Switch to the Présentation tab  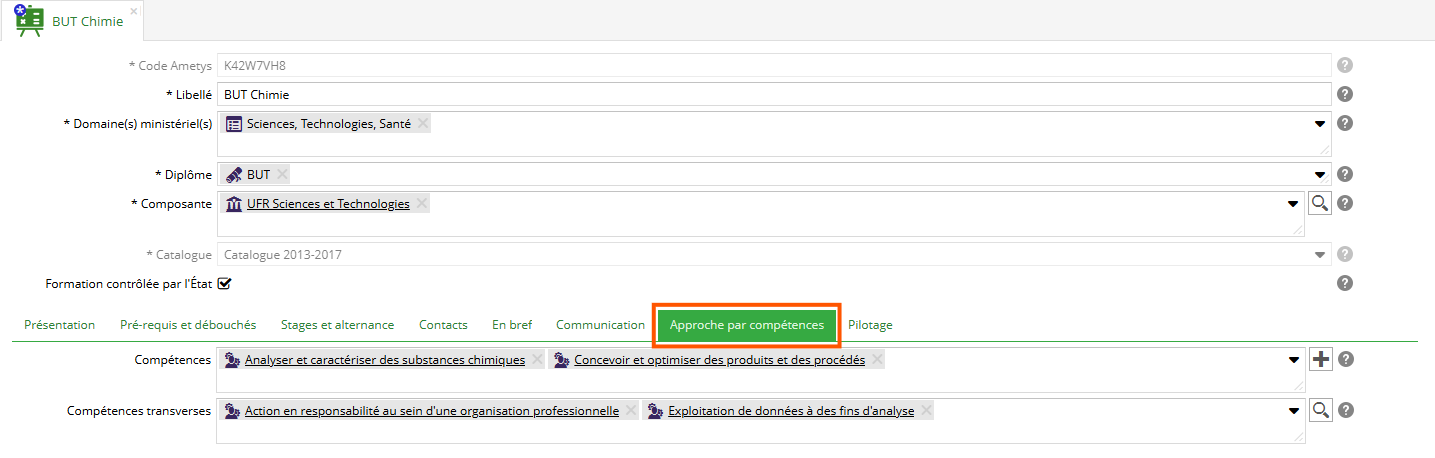pos(59,325)
